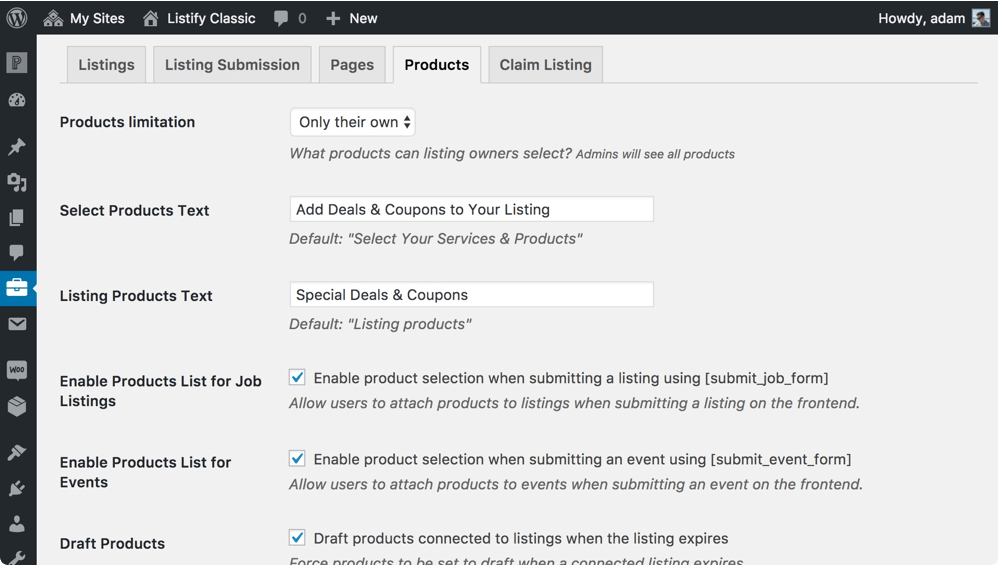Click adam's avatar thumbnail
Screen dimensions: 998x565
981,18
